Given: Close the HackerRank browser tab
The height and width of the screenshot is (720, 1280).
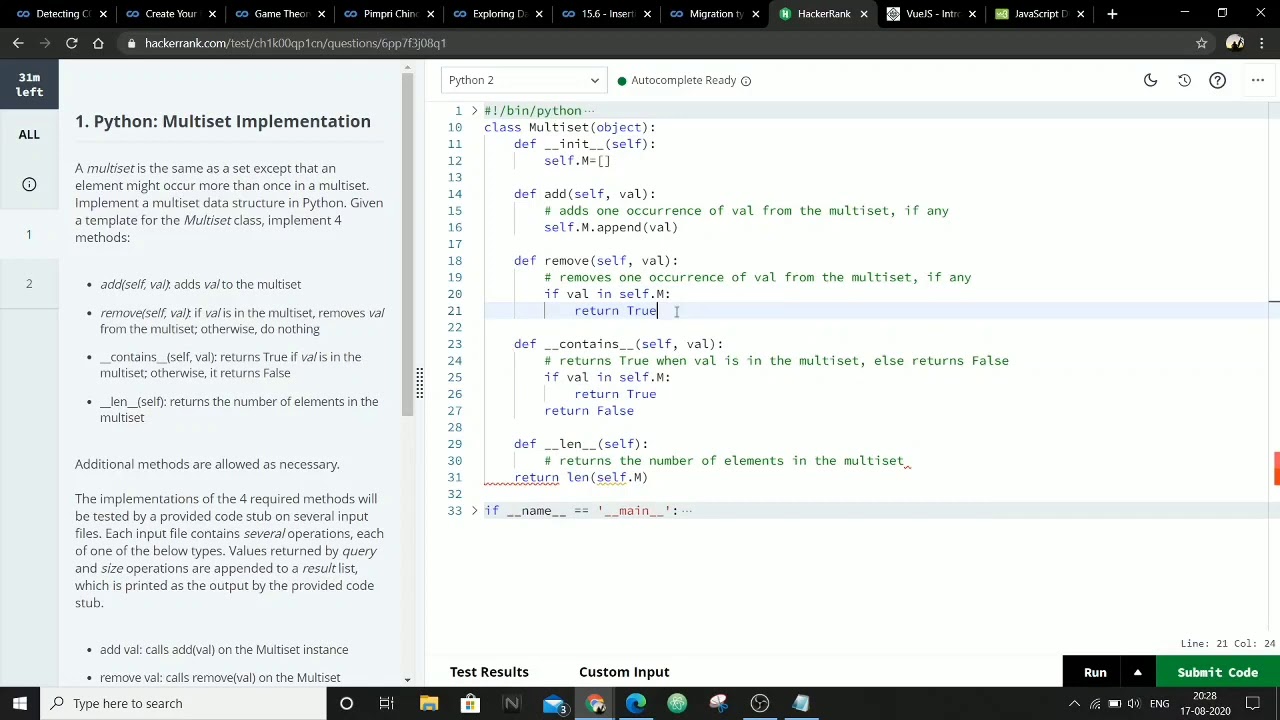Looking at the screenshot, I should pyautogui.click(x=863, y=14).
